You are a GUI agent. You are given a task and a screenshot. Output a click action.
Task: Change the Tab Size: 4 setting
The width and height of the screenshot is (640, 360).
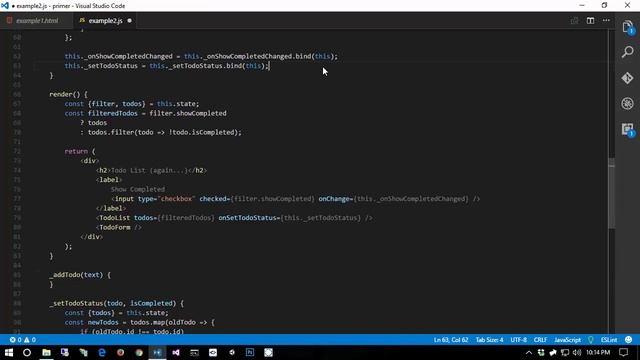tap(489, 340)
